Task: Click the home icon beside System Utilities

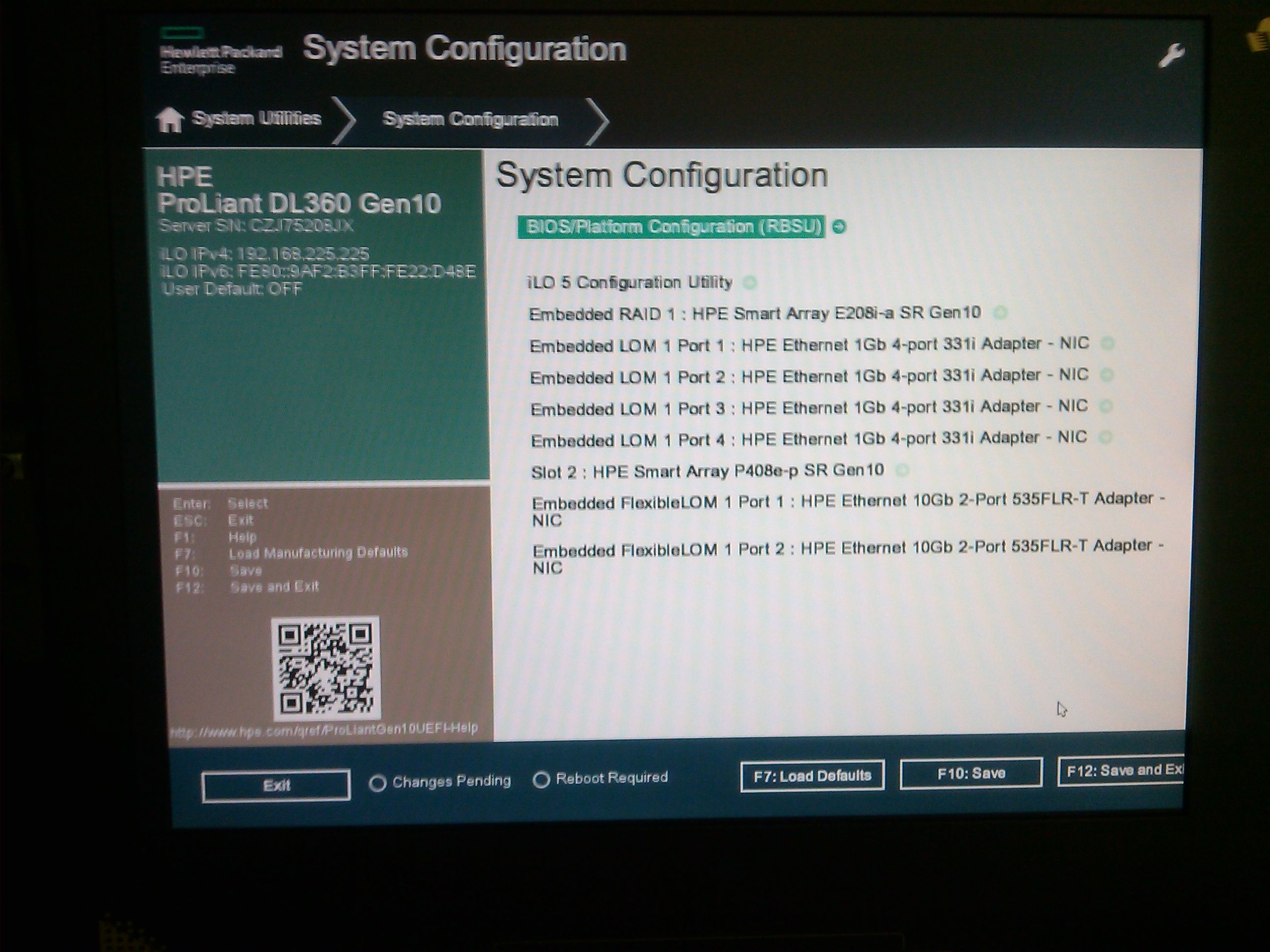Action: 170,119
